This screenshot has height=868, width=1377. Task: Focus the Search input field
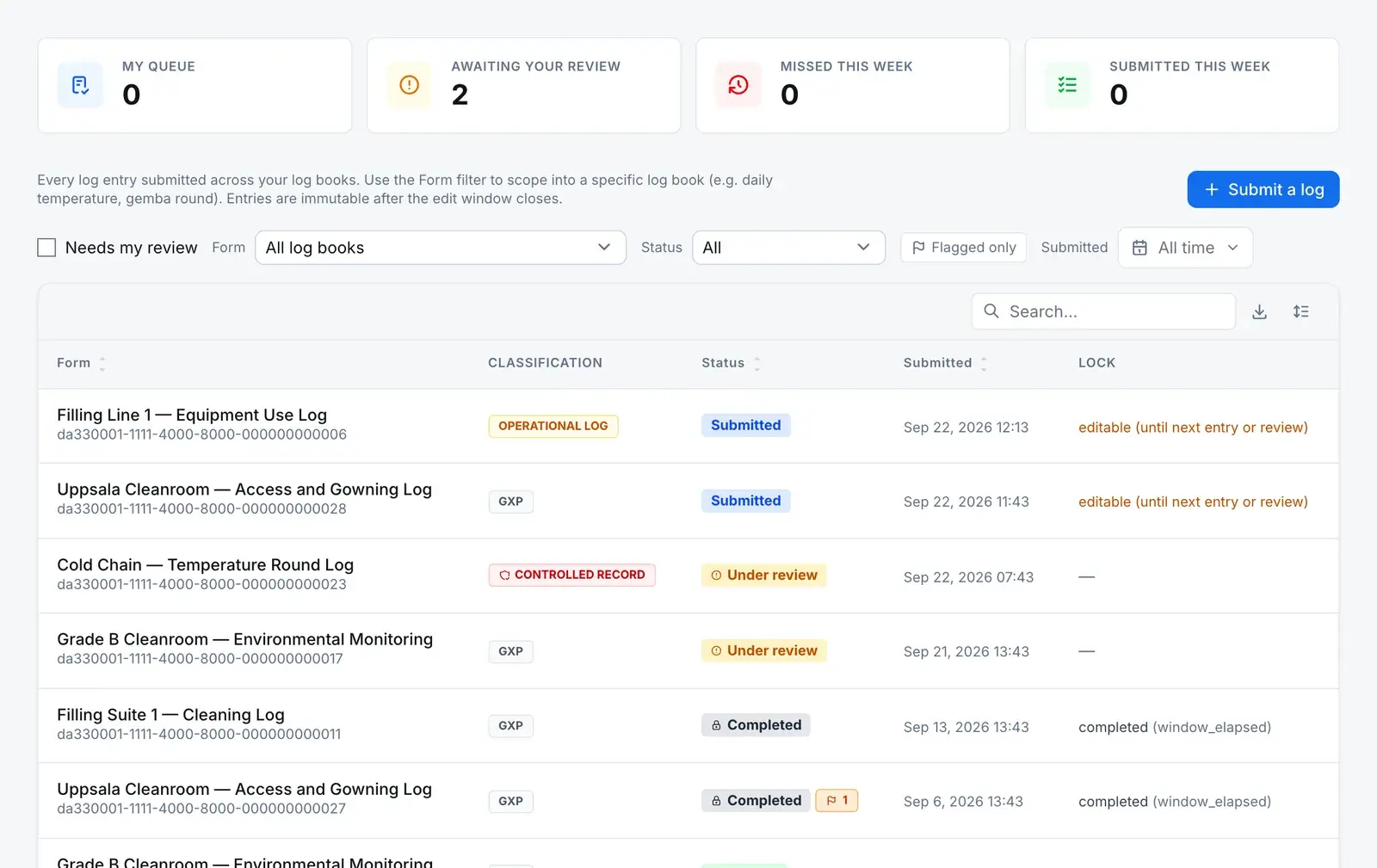click(x=1103, y=311)
